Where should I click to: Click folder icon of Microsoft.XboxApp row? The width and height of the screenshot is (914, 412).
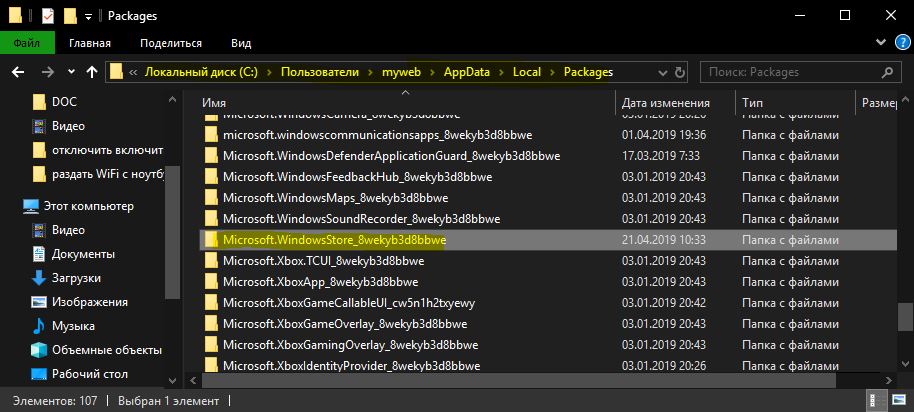click(x=211, y=282)
